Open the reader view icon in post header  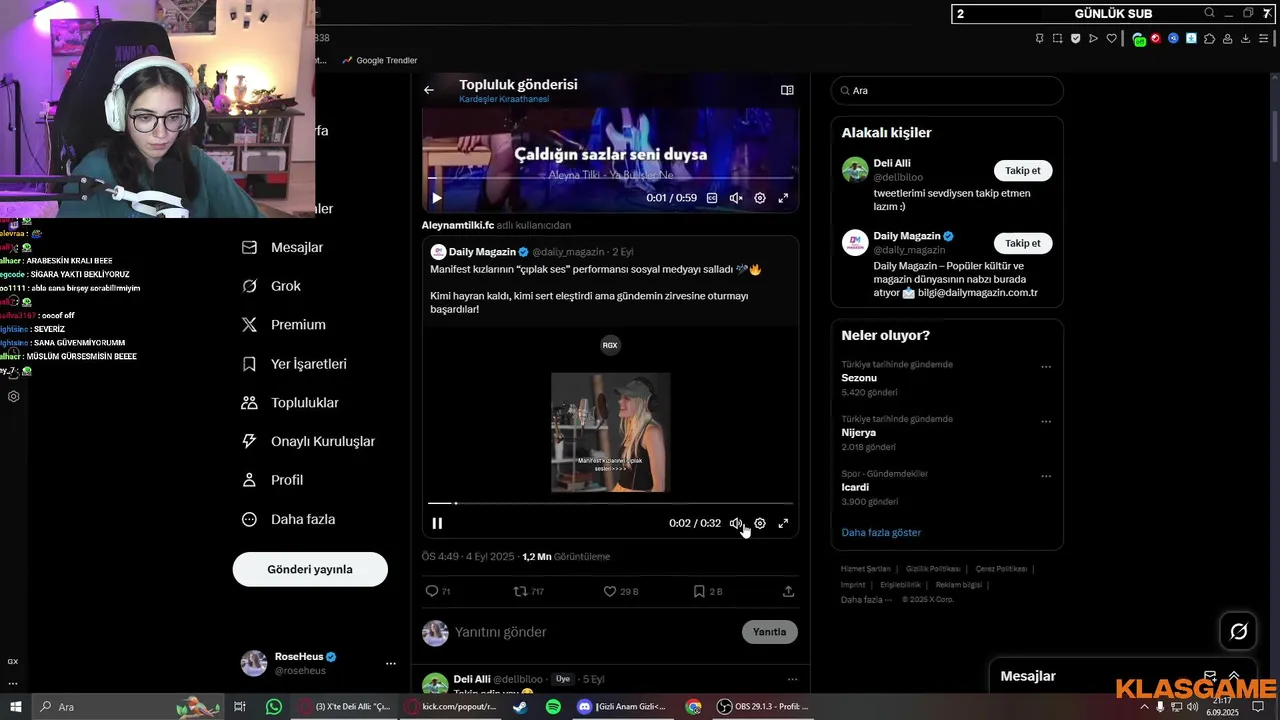tap(787, 90)
